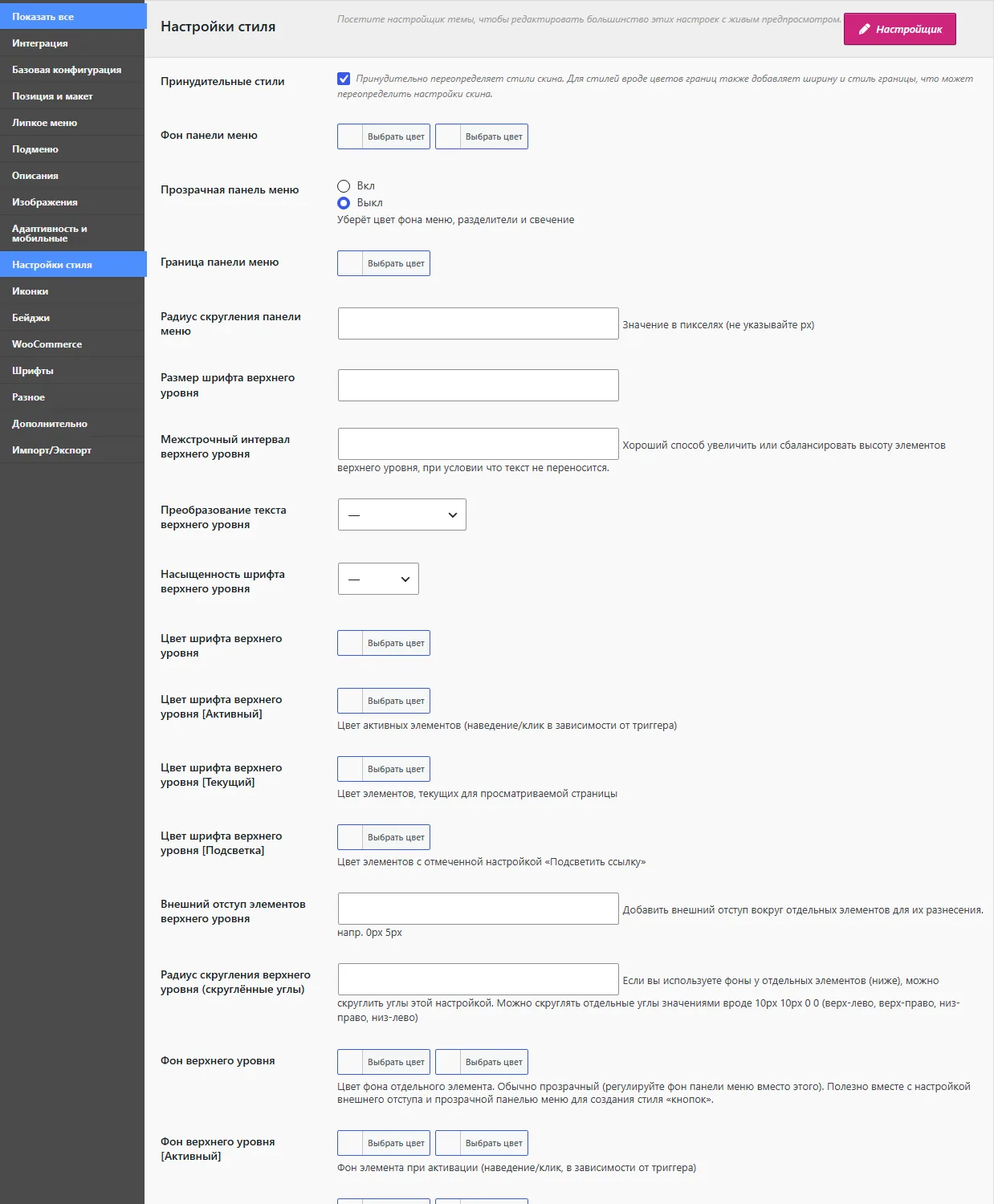Open Адаптивность и мобильные tab

tap(72, 234)
